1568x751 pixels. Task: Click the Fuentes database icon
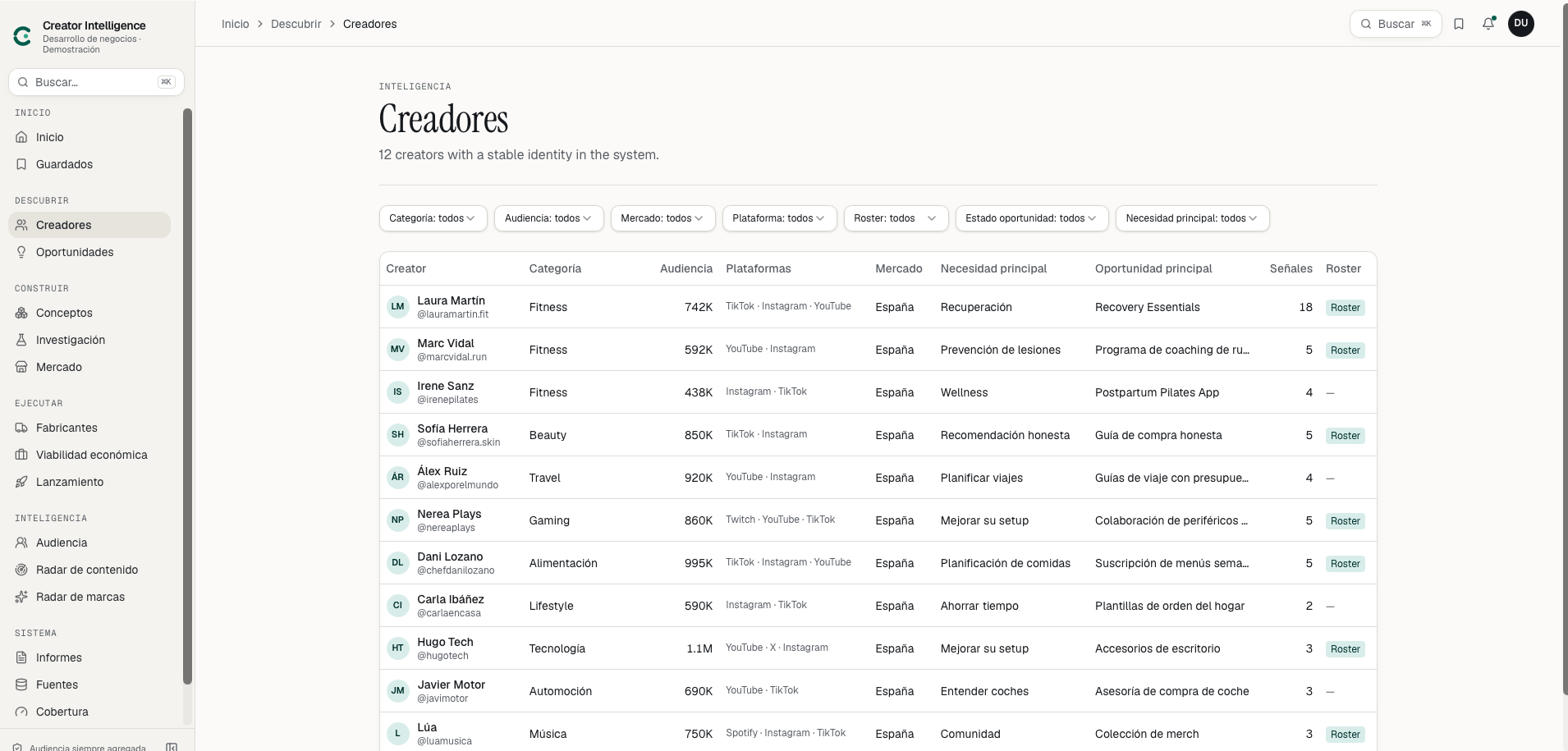(22, 685)
